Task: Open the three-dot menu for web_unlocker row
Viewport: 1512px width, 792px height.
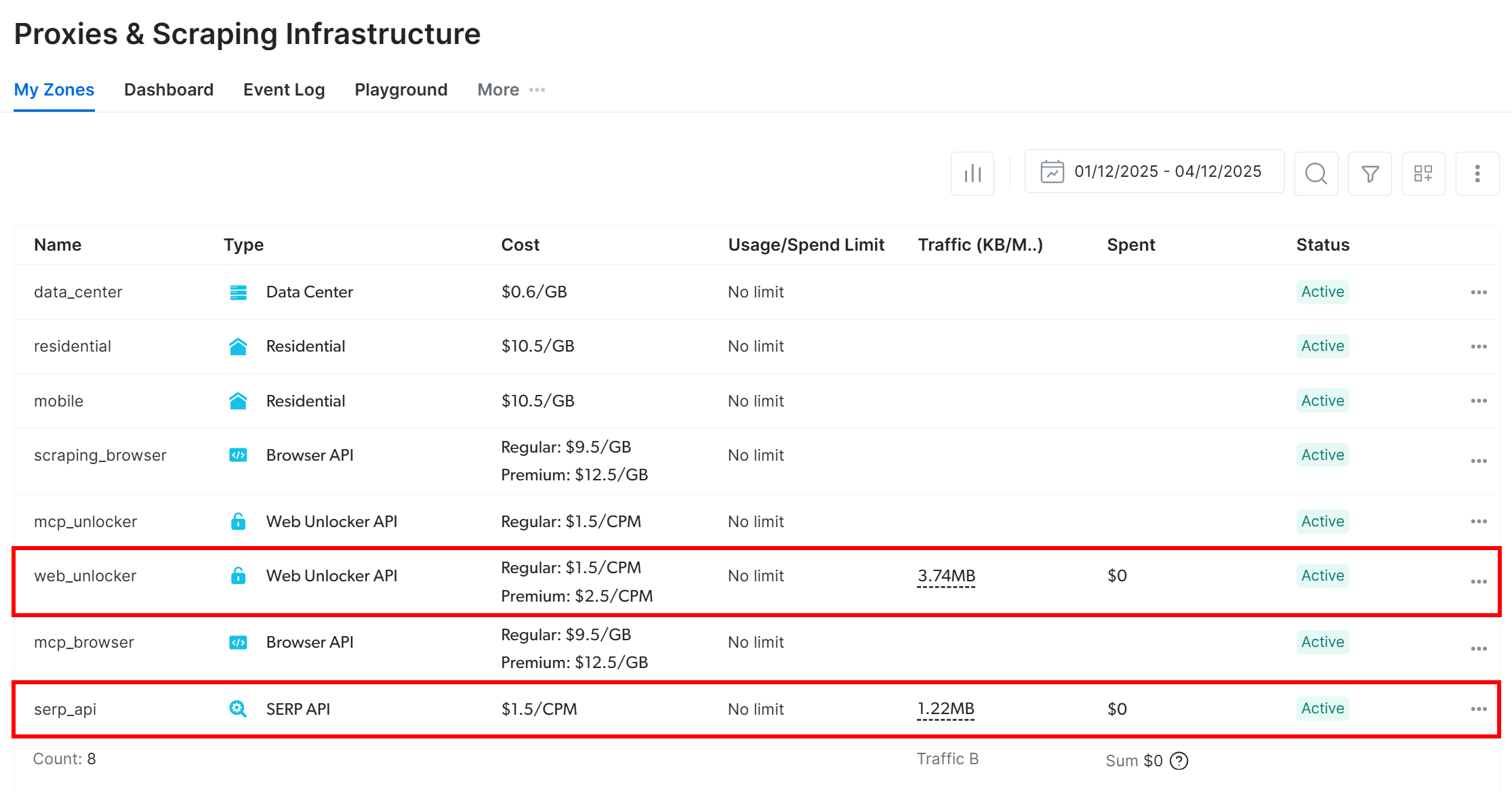Action: [1478, 581]
